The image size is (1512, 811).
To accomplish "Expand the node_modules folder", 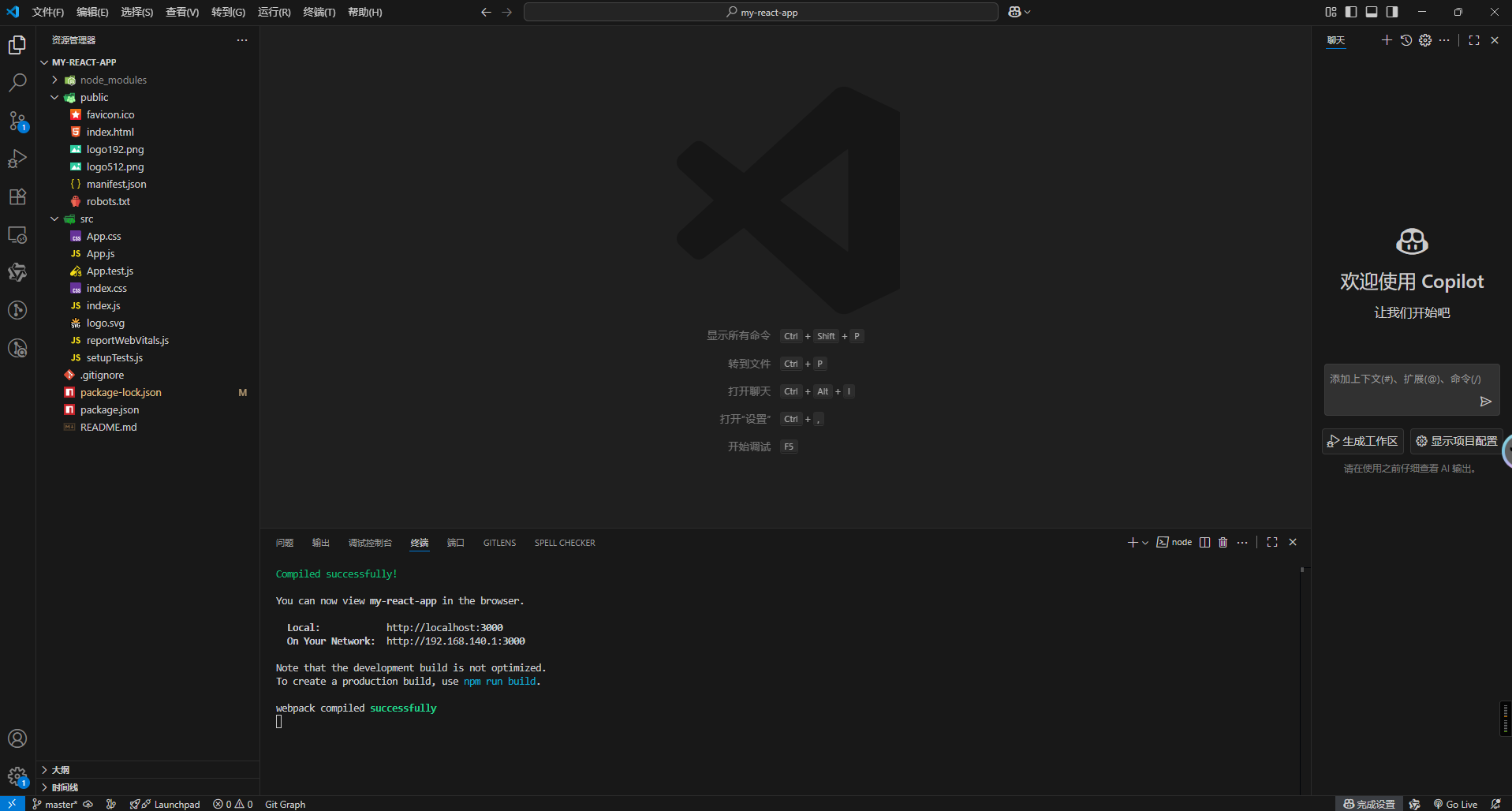I will tap(54, 80).
